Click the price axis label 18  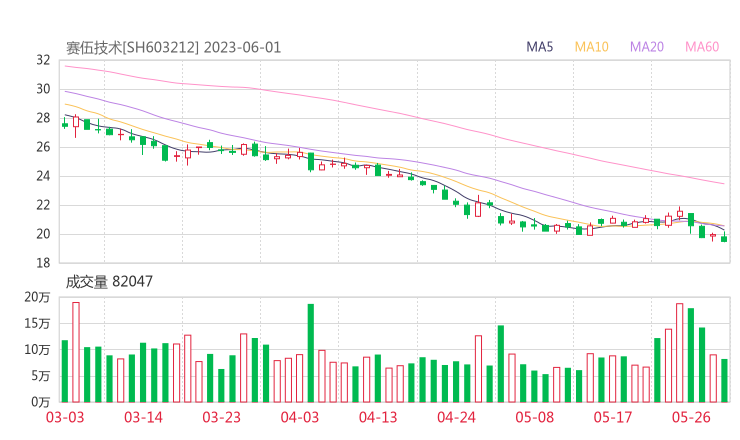[43, 263]
